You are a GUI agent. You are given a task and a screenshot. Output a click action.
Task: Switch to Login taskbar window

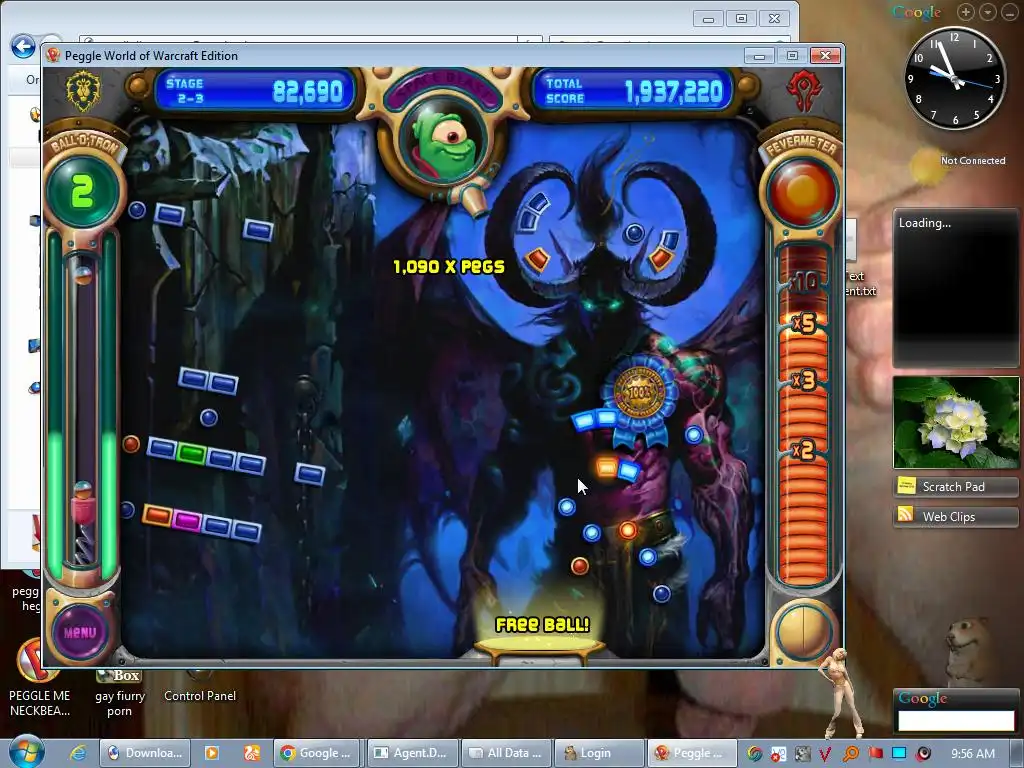pyautogui.click(x=600, y=753)
